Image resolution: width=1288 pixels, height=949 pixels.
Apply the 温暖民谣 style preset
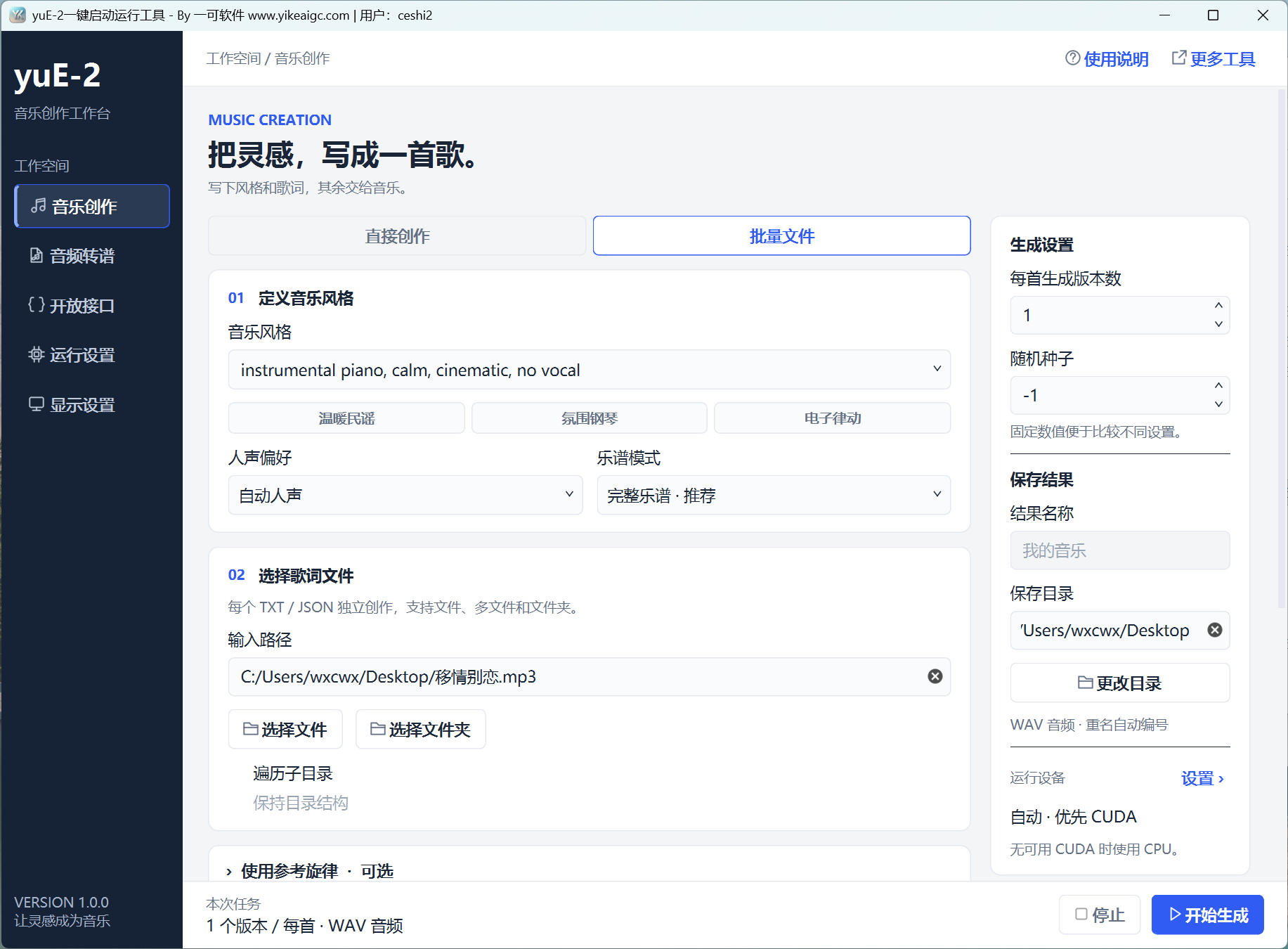pyautogui.click(x=346, y=418)
